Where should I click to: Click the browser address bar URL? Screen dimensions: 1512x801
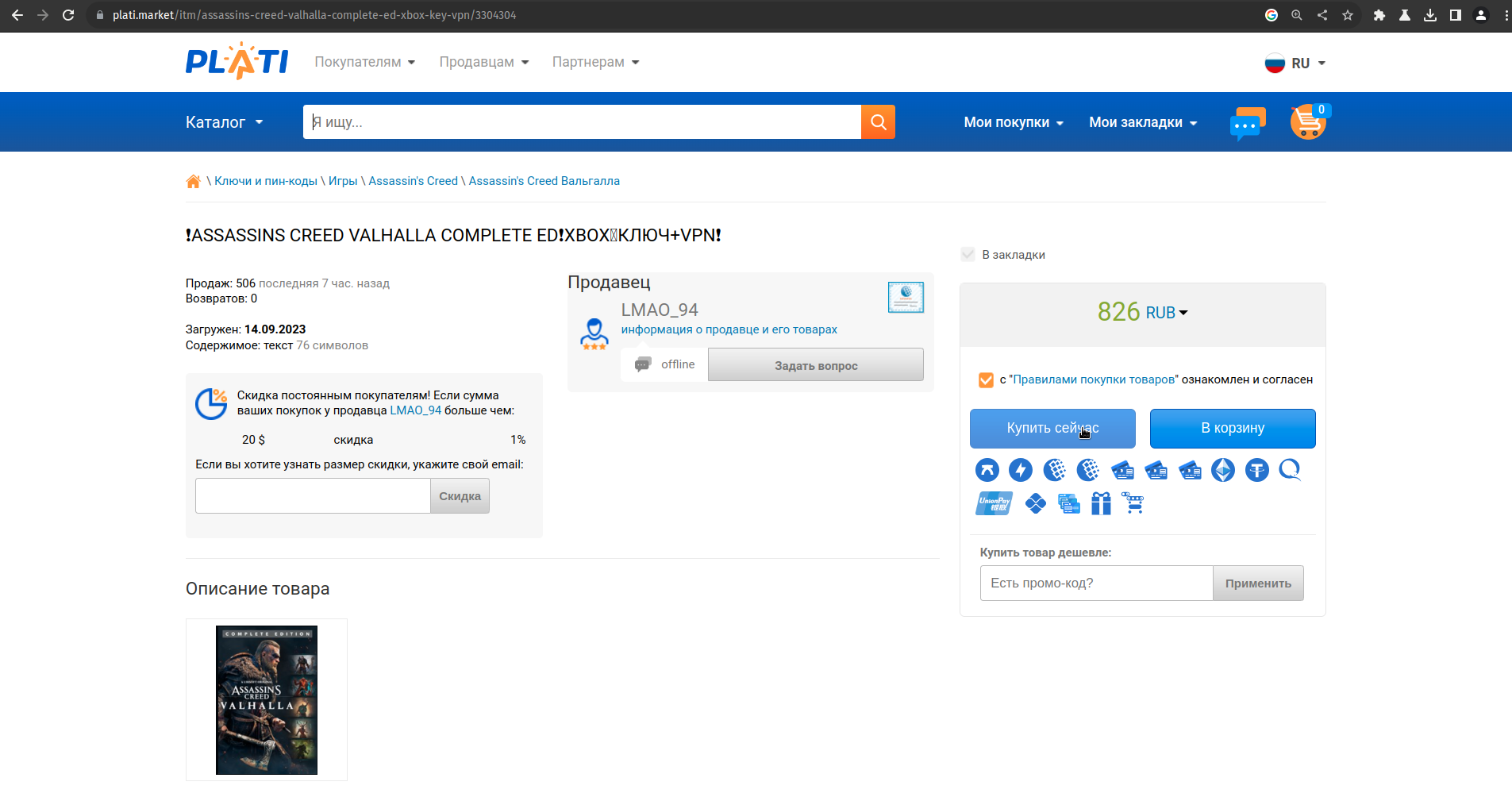click(314, 15)
